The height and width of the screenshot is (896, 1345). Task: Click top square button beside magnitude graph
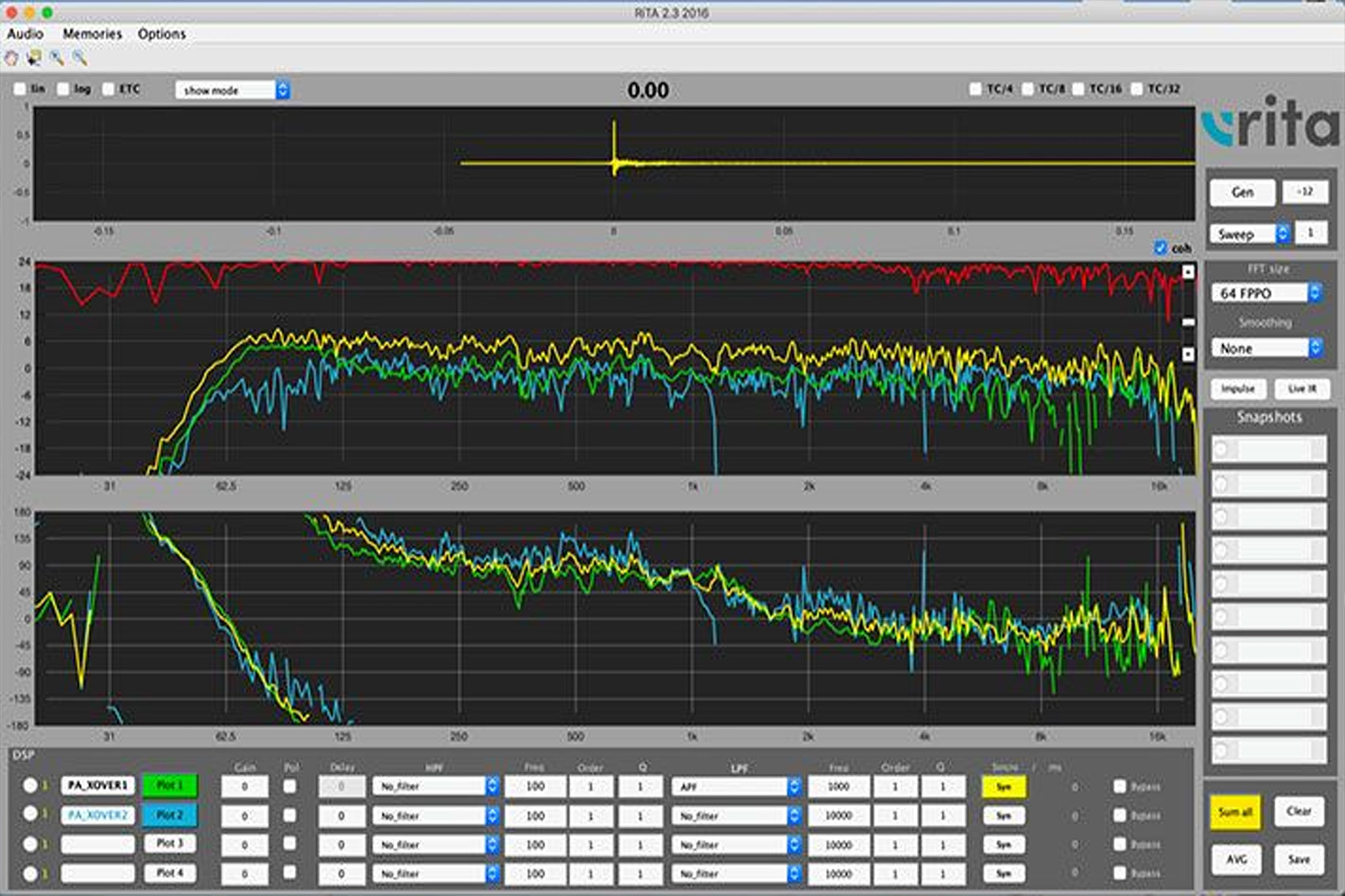1188,272
